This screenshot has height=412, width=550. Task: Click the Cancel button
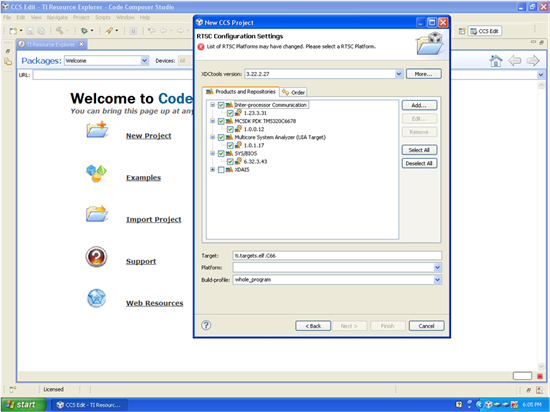pos(427,326)
